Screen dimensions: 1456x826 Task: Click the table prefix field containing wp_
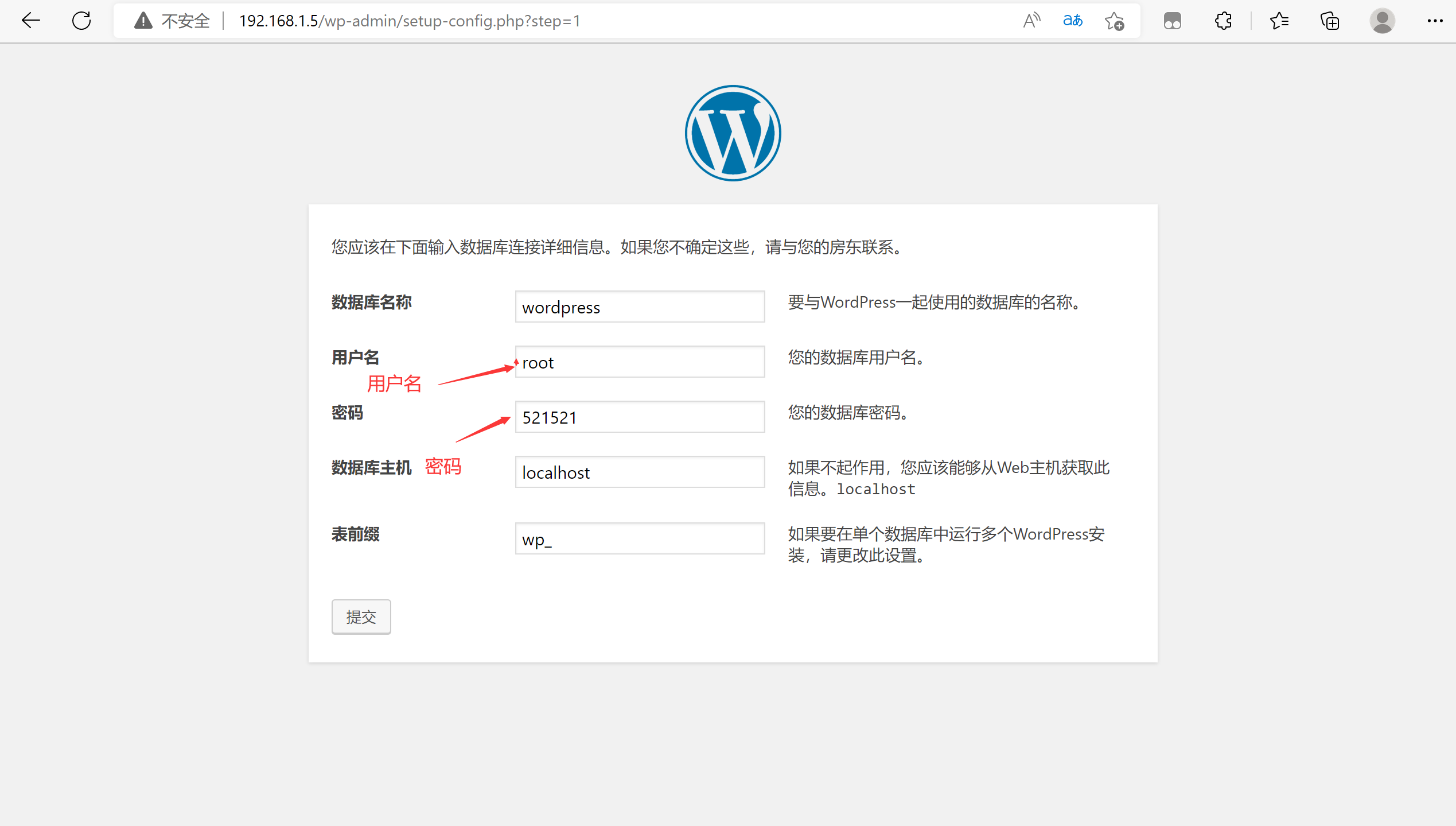click(640, 538)
